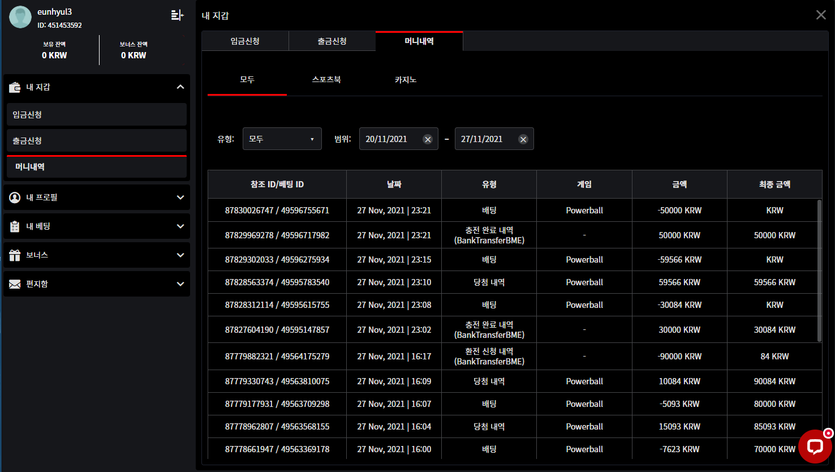
Task: Click the 84 KRW final balance cell
Action: click(774, 356)
